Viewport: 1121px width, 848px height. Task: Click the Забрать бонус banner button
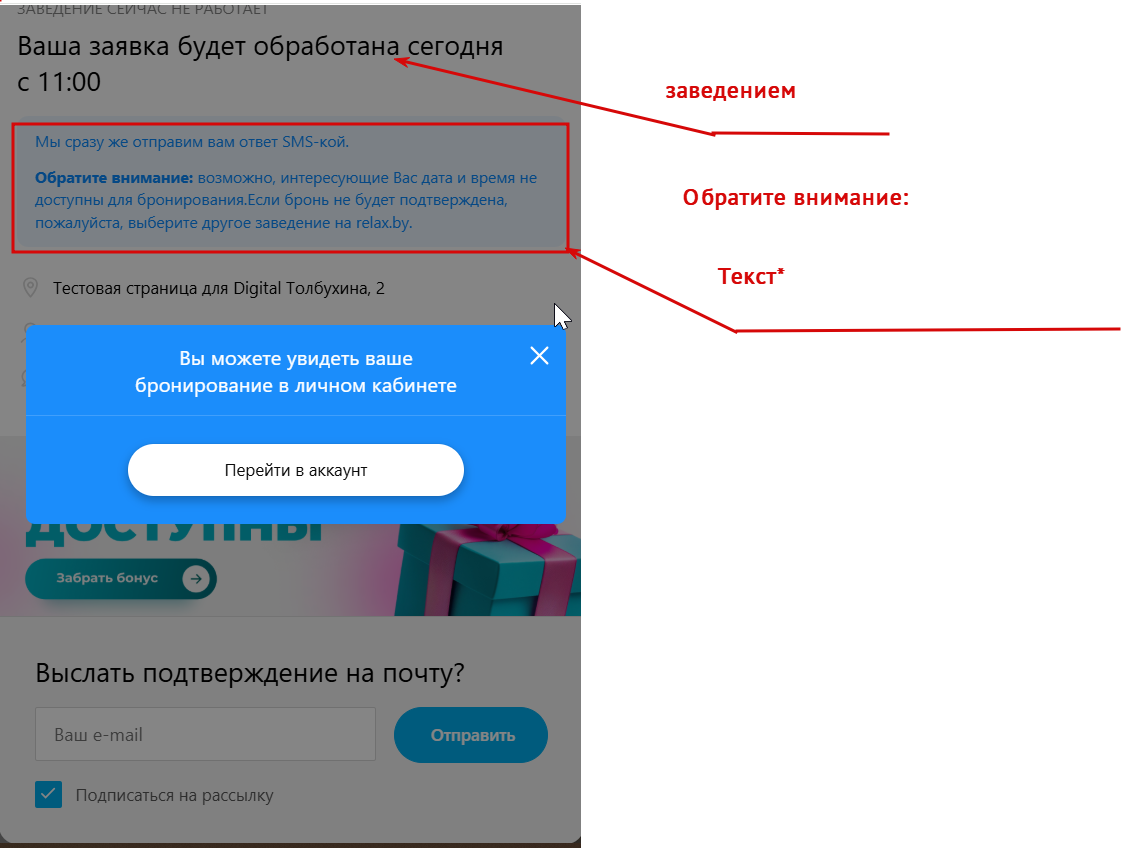point(121,578)
